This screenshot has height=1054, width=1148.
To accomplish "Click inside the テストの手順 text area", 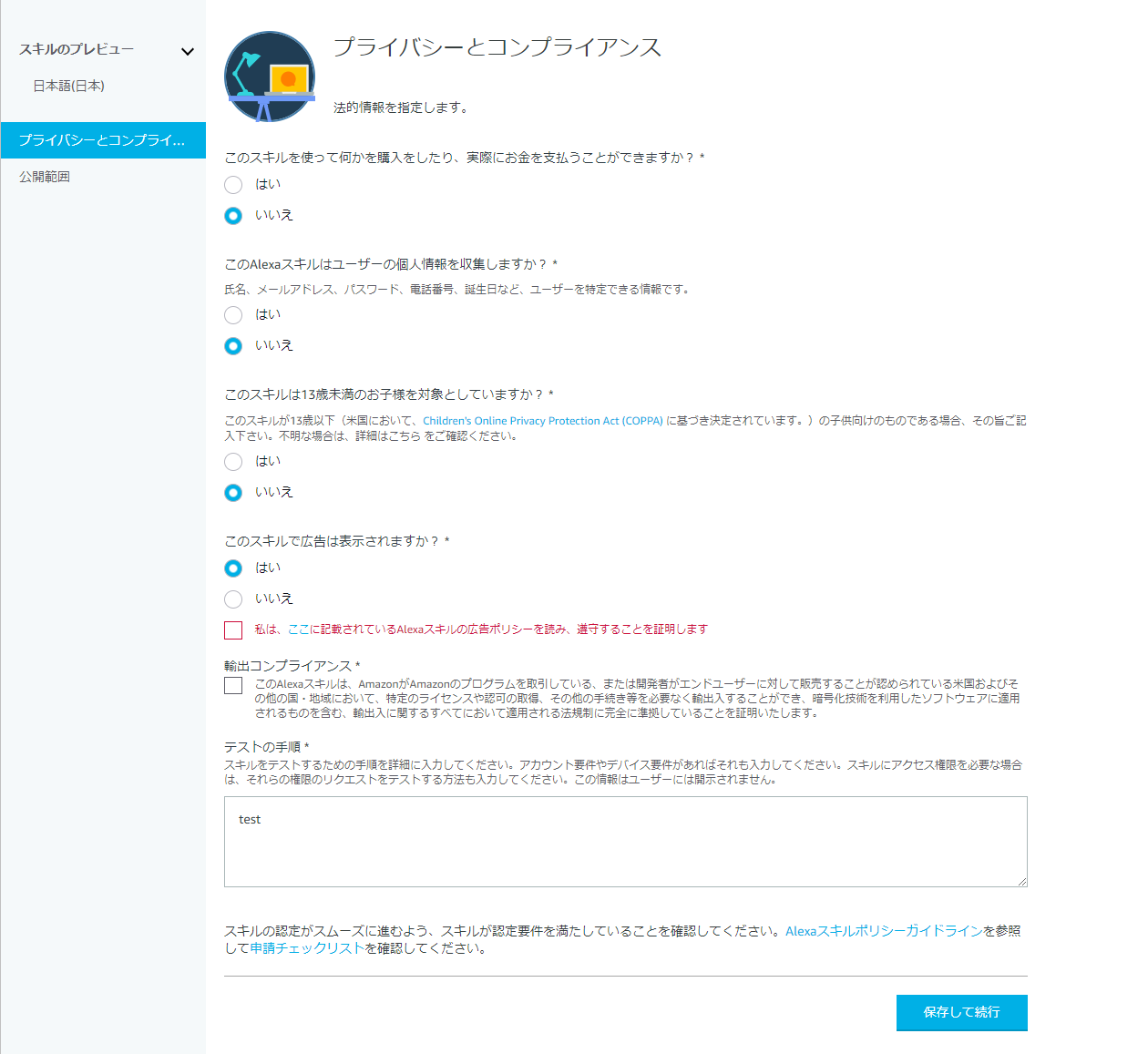I will coord(626,842).
